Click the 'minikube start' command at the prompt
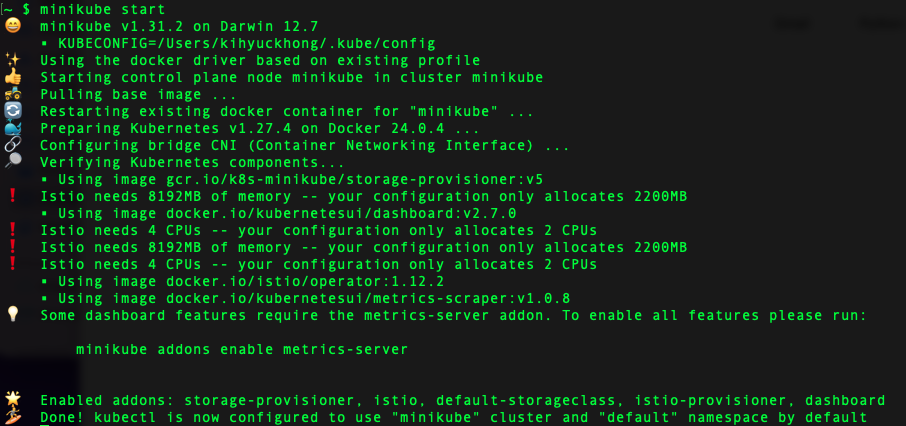 [x=102, y=9]
